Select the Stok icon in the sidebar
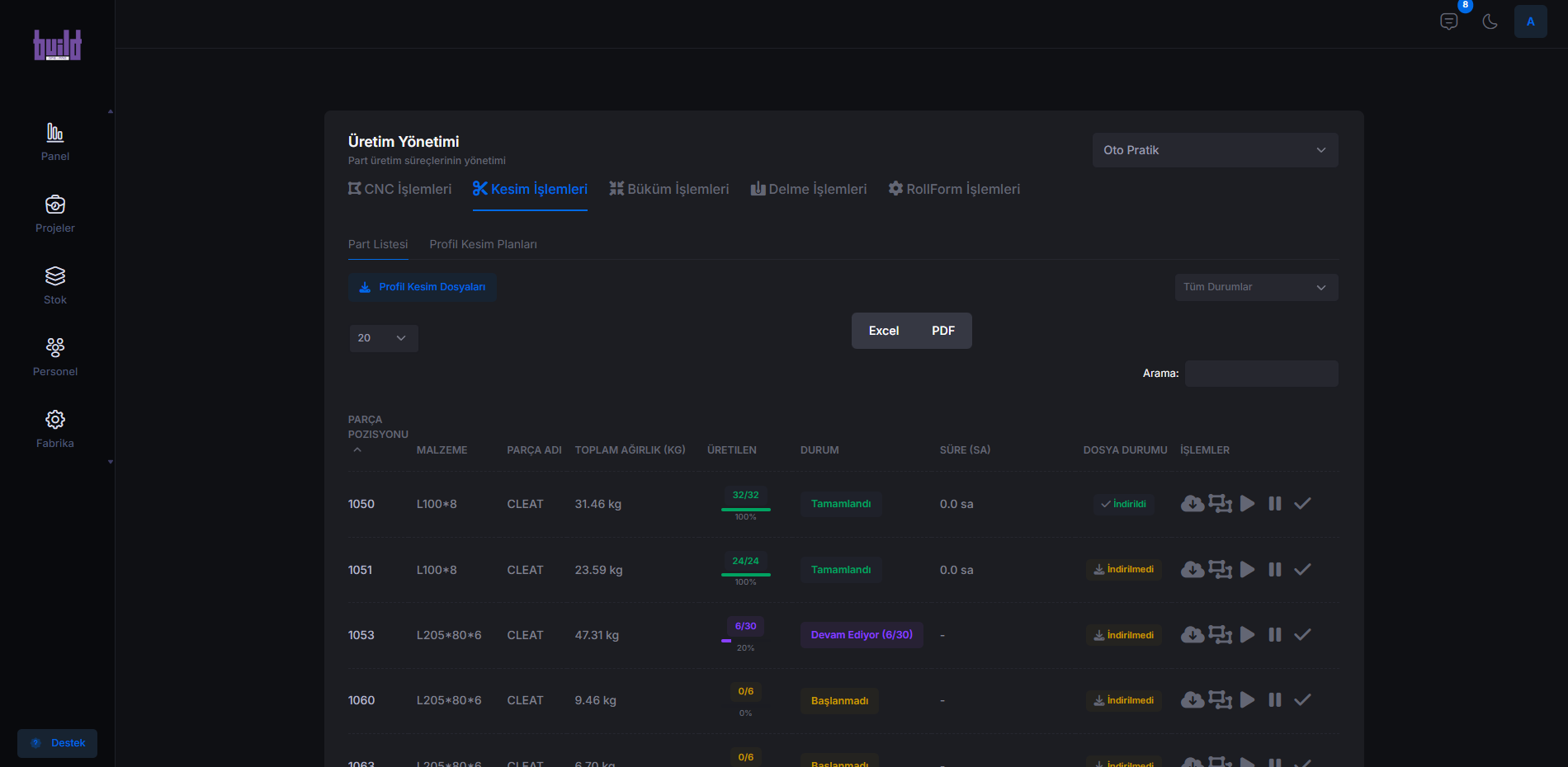1568x767 pixels. pos(54,275)
